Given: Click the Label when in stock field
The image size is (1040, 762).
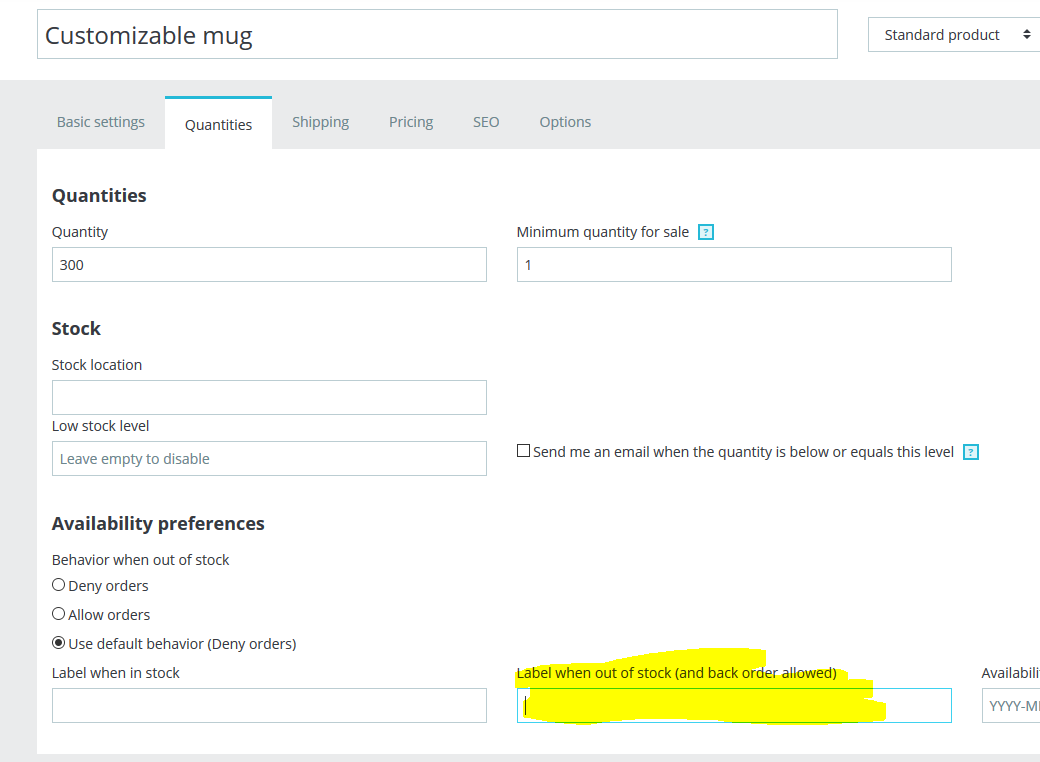Looking at the screenshot, I should pyautogui.click(x=269, y=705).
